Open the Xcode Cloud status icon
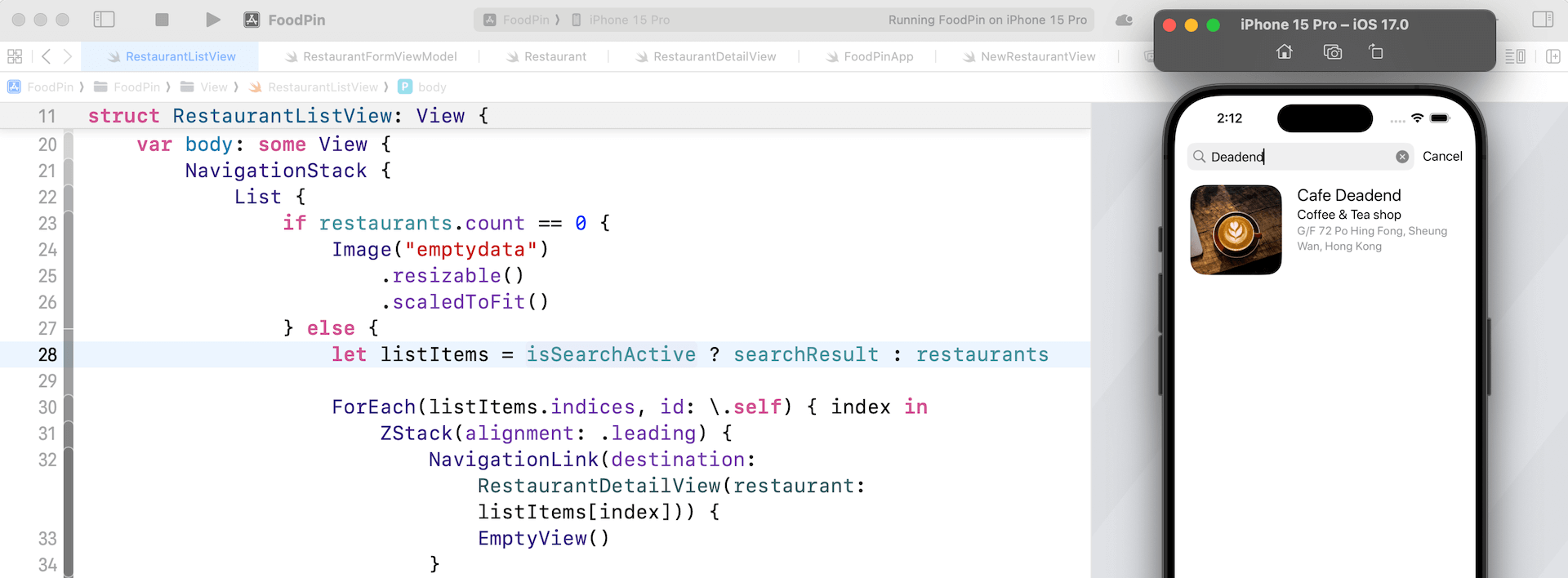 coord(1125,20)
